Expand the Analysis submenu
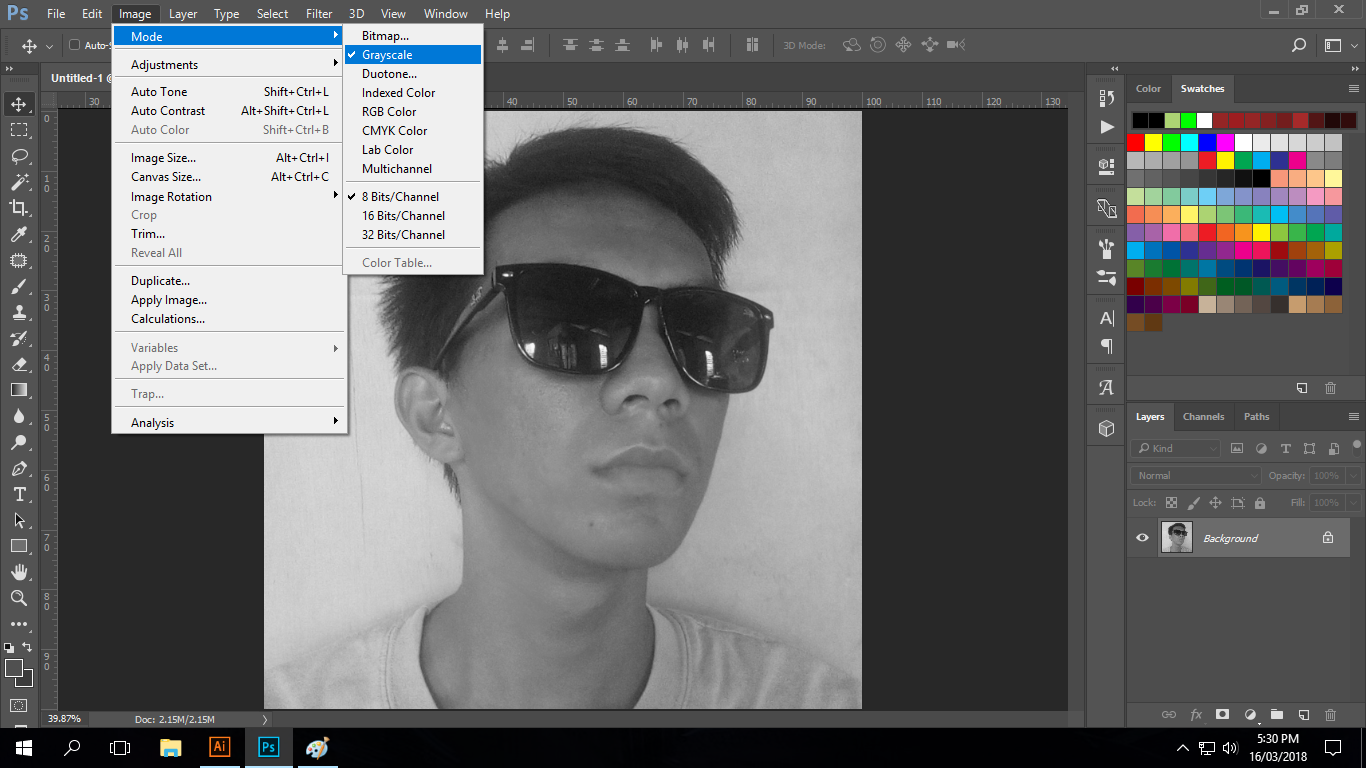The width and height of the screenshot is (1366, 768). click(x=229, y=423)
